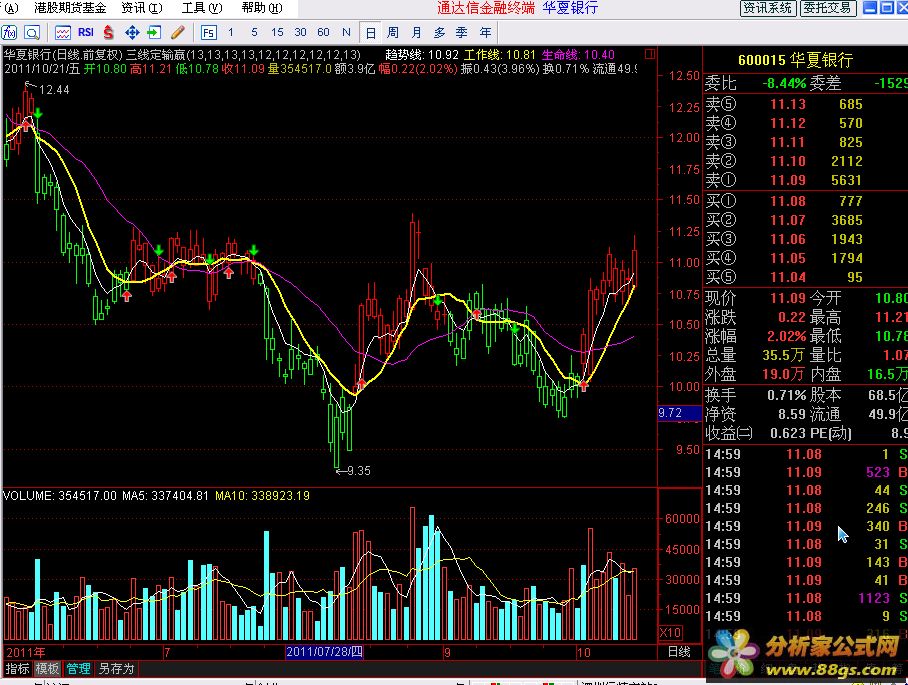Image resolution: width=908 pixels, height=685 pixels.
Task: Click the 9.35 low price annotation
Action: [356, 471]
